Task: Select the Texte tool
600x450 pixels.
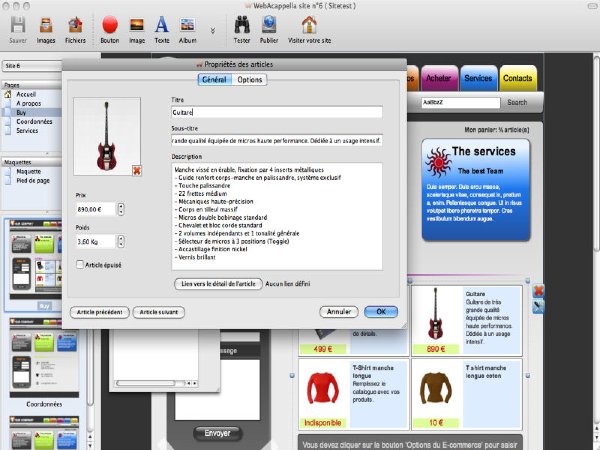Action: pos(162,25)
